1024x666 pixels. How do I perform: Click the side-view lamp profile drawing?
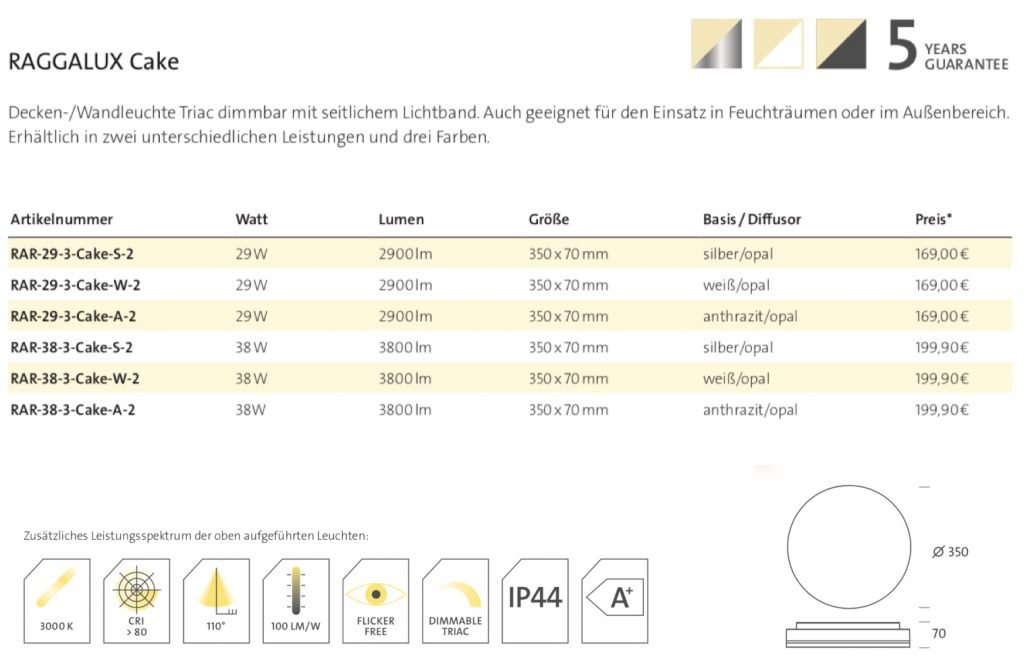pos(848,635)
